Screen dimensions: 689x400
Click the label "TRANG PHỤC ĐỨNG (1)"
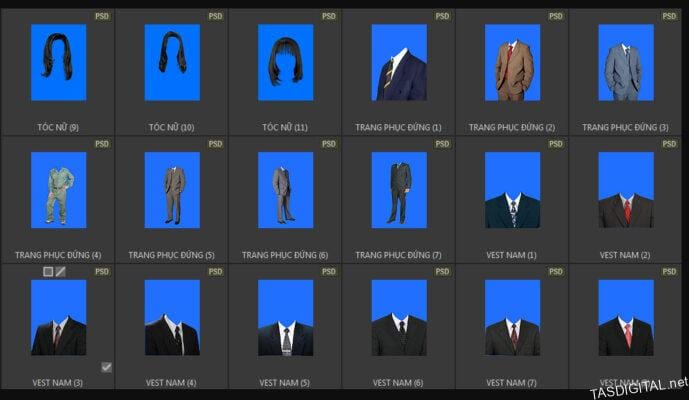(398, 127)
